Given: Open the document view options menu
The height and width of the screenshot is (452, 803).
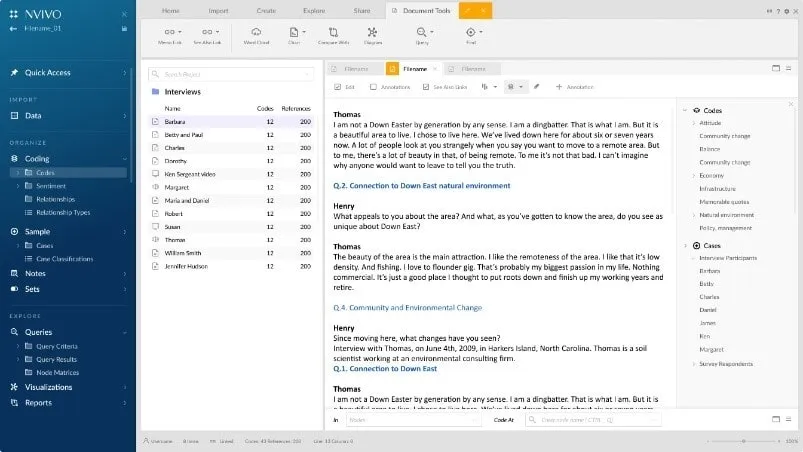Looking at the screenshot, I should (x=789, y=68).
